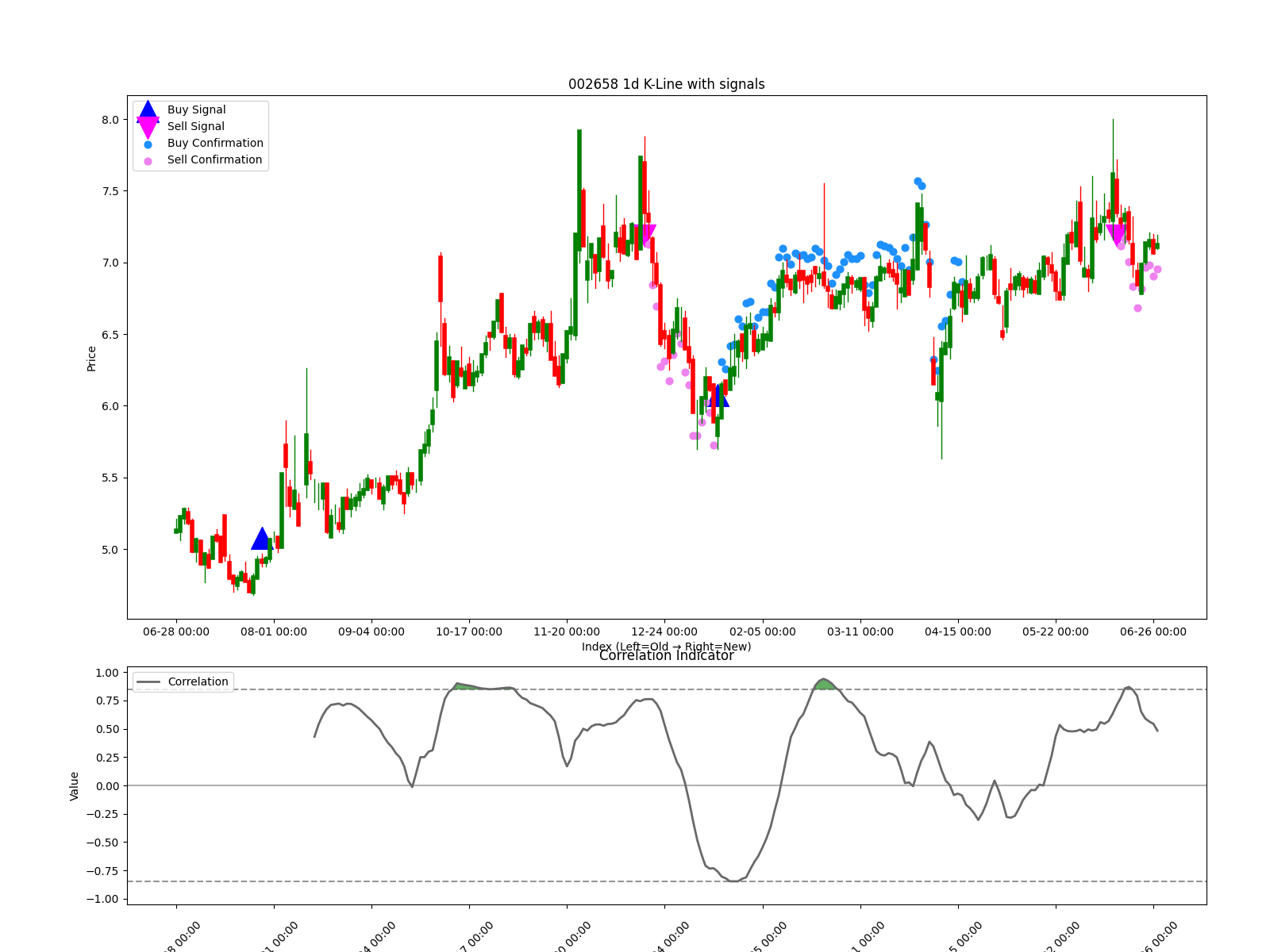Screen dimensions: 1270x952
Task: Click the '03-11 00:00' date tick label
Action: tap(860, 631)
